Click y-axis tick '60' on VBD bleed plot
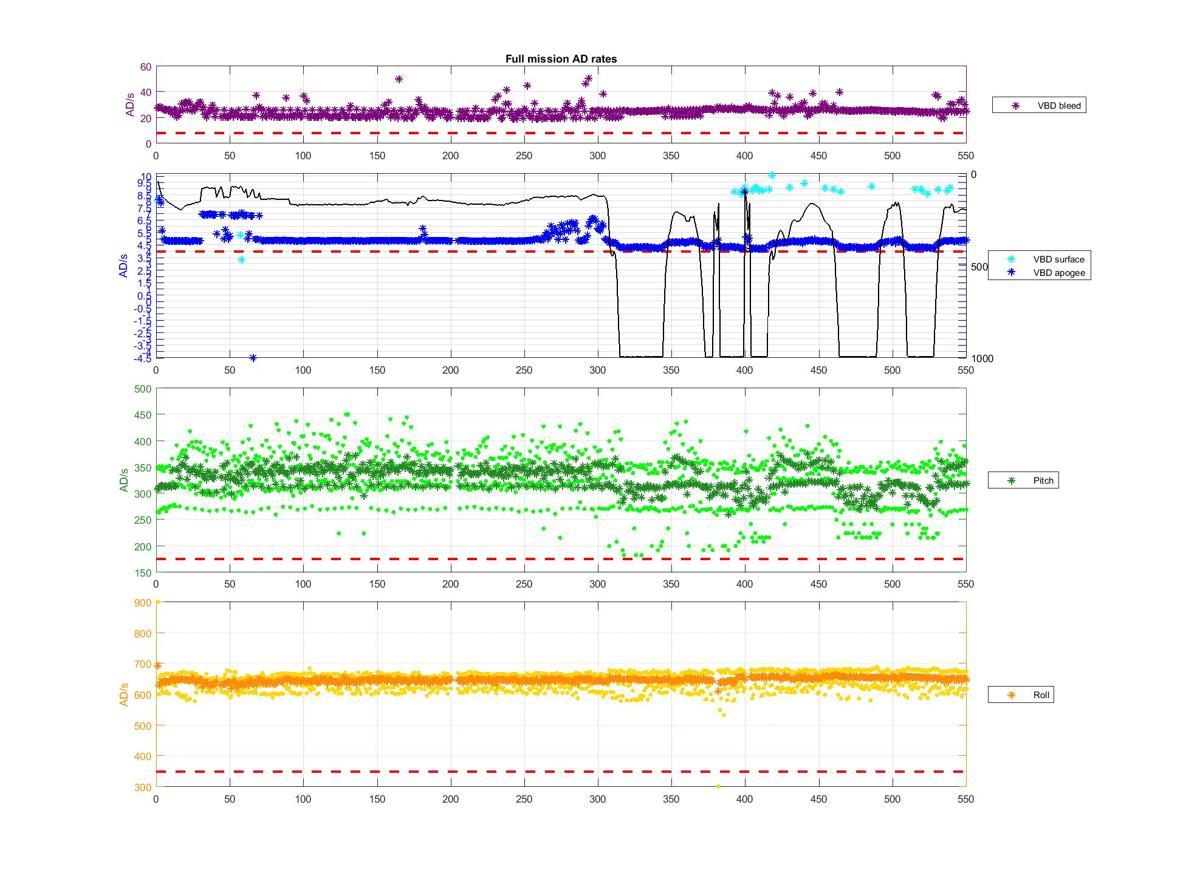 click(x=145, y=67)
